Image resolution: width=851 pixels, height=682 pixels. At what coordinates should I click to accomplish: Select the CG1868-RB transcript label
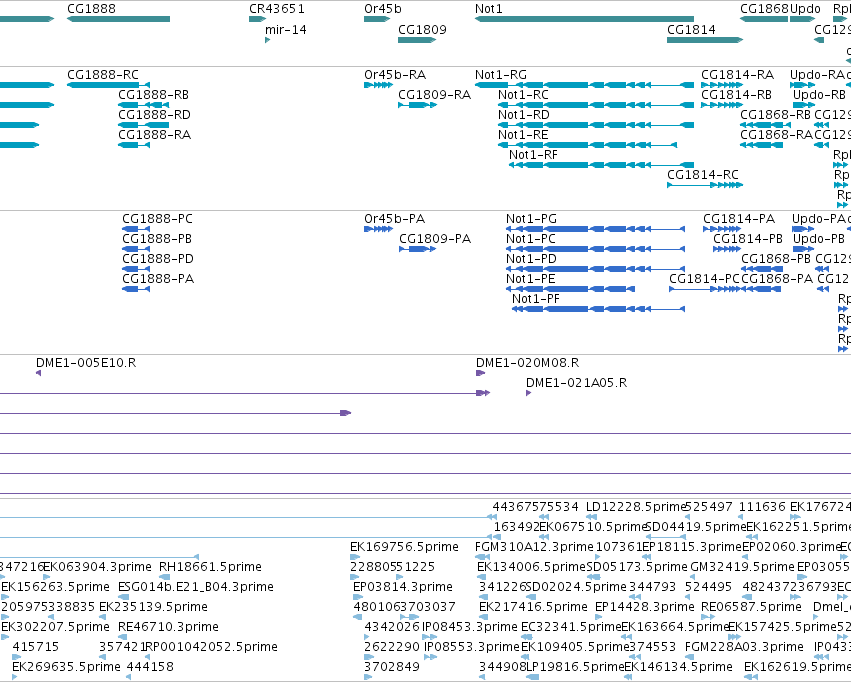tap(776, 114)
